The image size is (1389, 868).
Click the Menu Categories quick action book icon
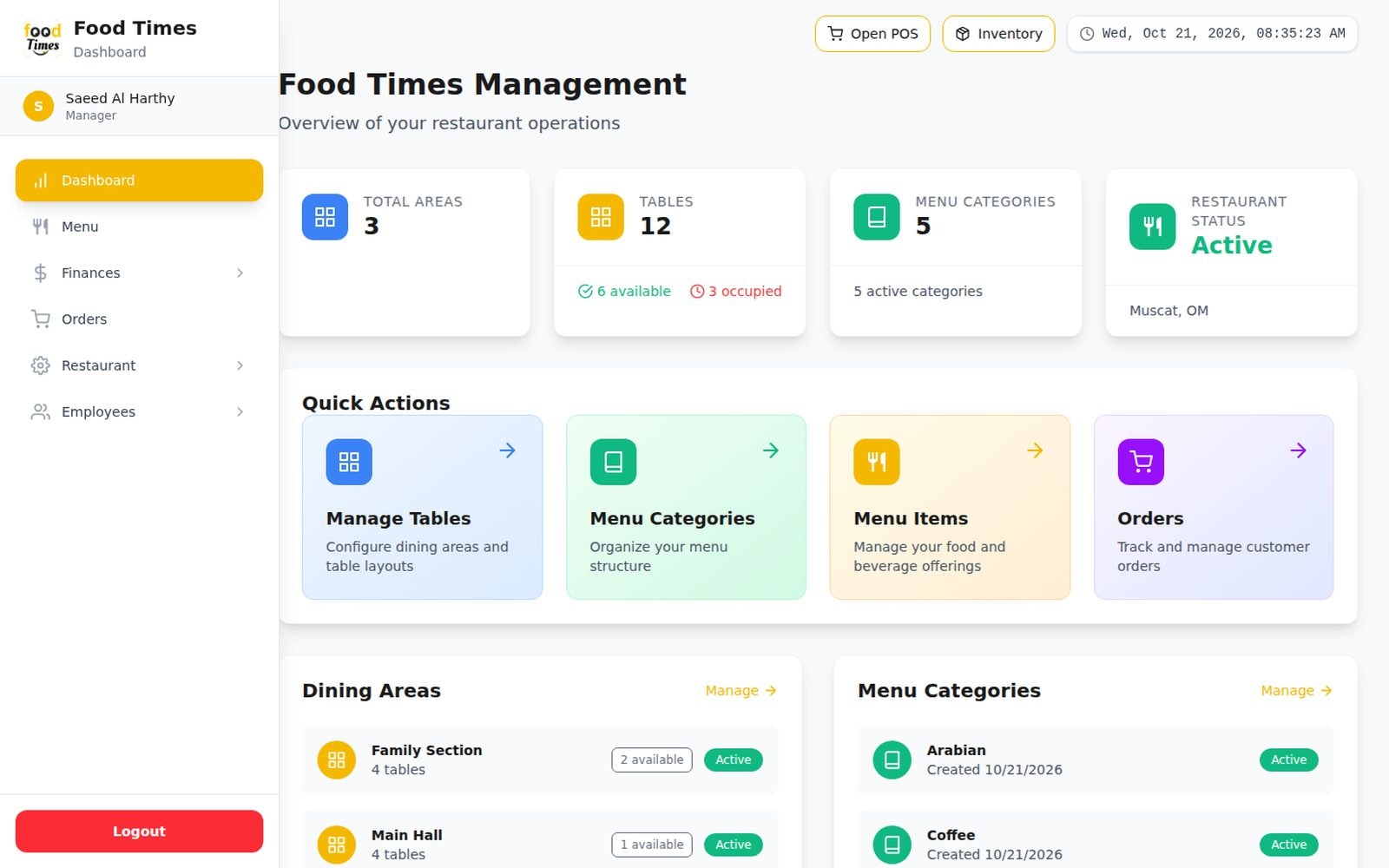(613, 462)
